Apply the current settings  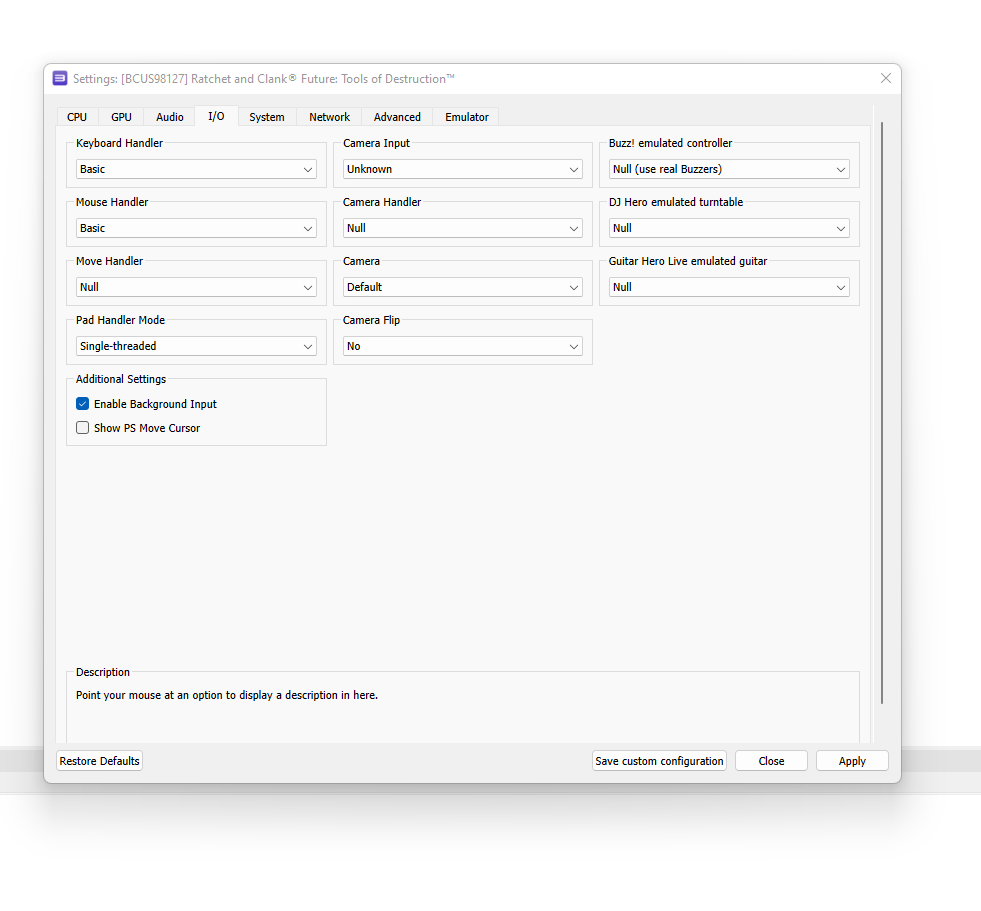pos(852,760)
